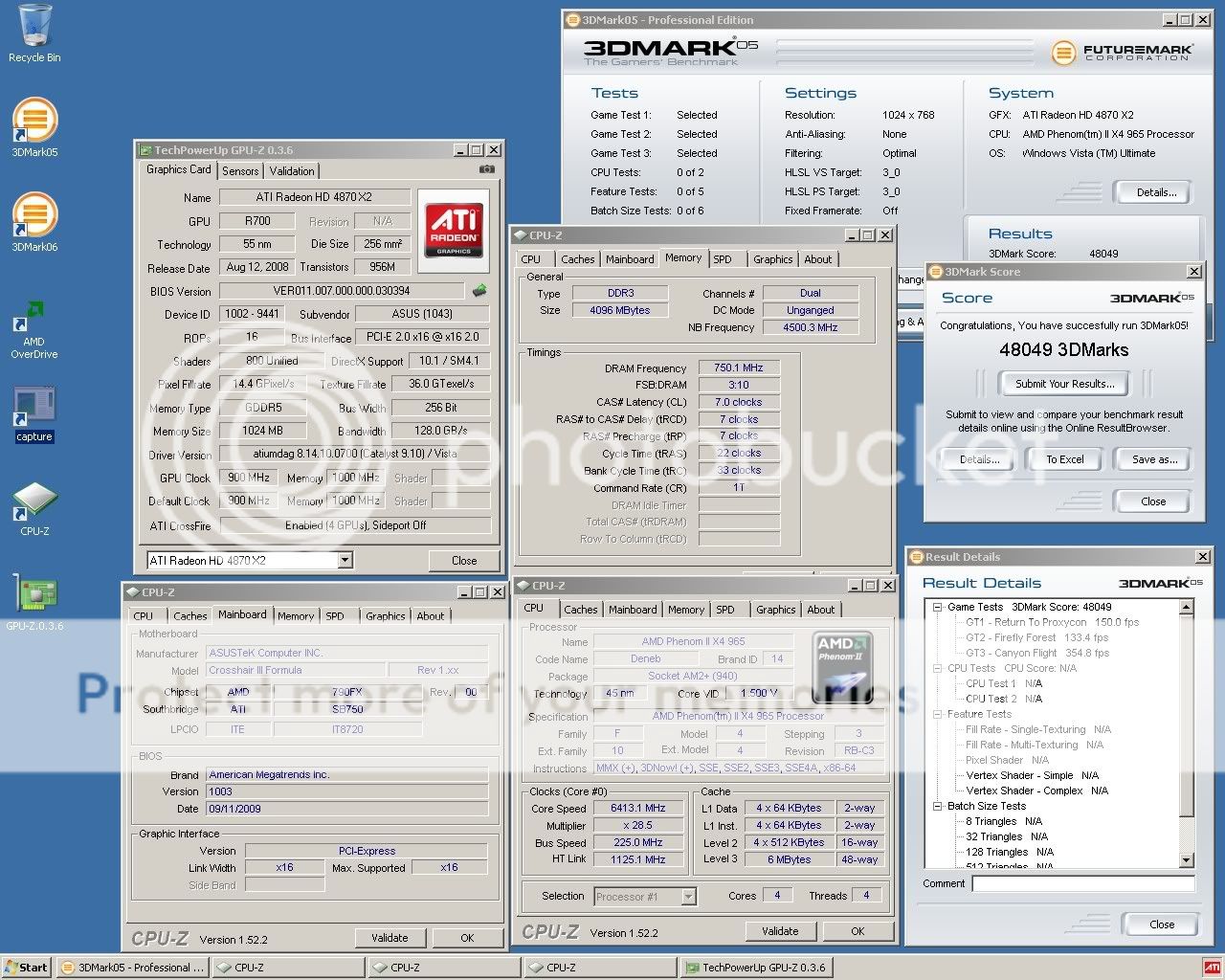The image size is (1225, 980).
Task: Click the Comment input field in Result Details
Action: 1083,884
